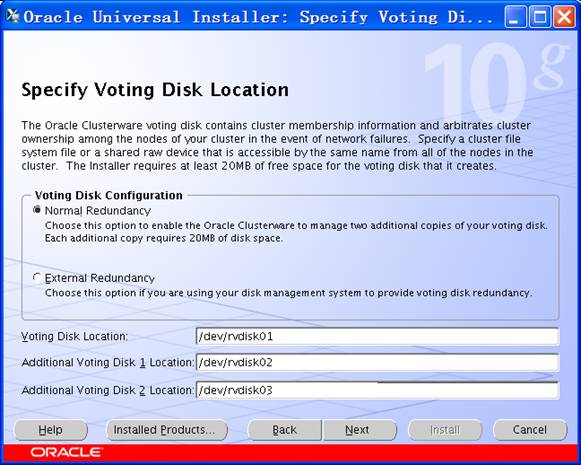The width and height of the screenshot is (581, 465).
Task: Click the ORACLE logo in the red footer
Action: 66,452
